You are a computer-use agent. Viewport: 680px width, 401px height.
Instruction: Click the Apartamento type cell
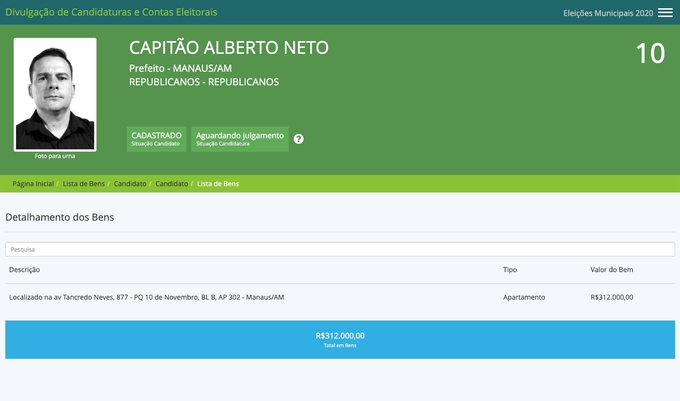[524, 297]
